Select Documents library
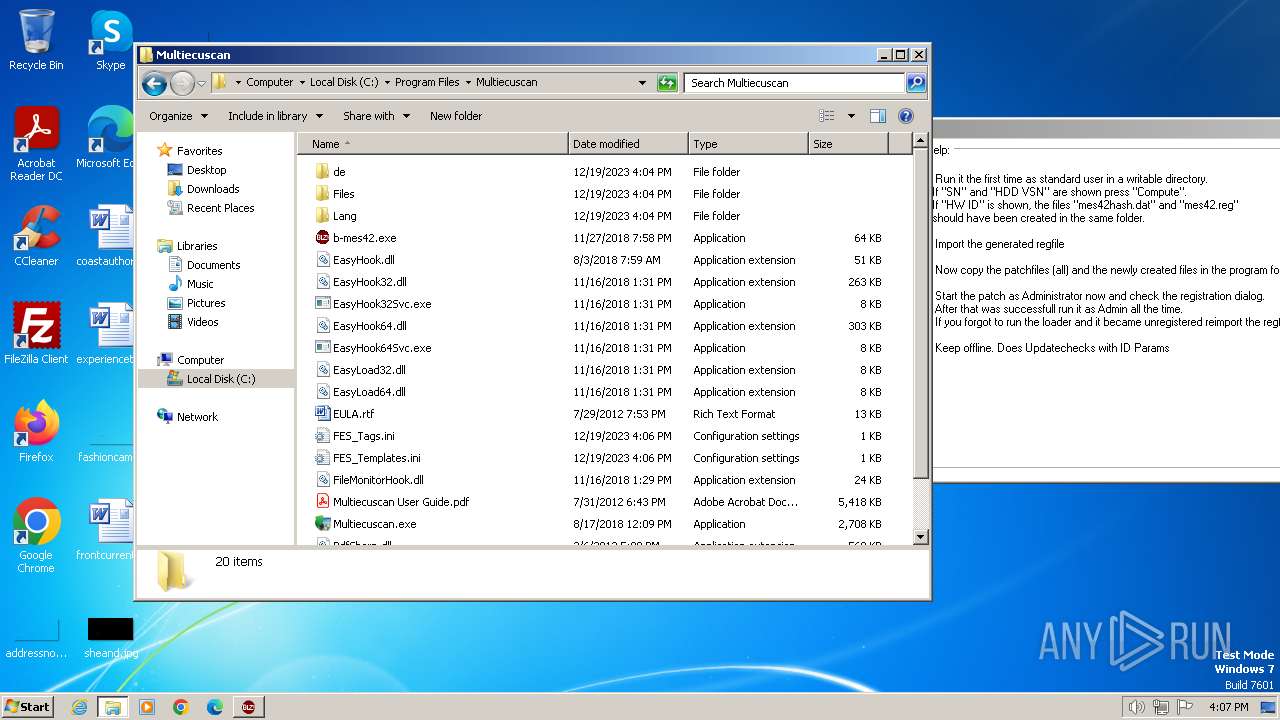 (x=213, y=265)
